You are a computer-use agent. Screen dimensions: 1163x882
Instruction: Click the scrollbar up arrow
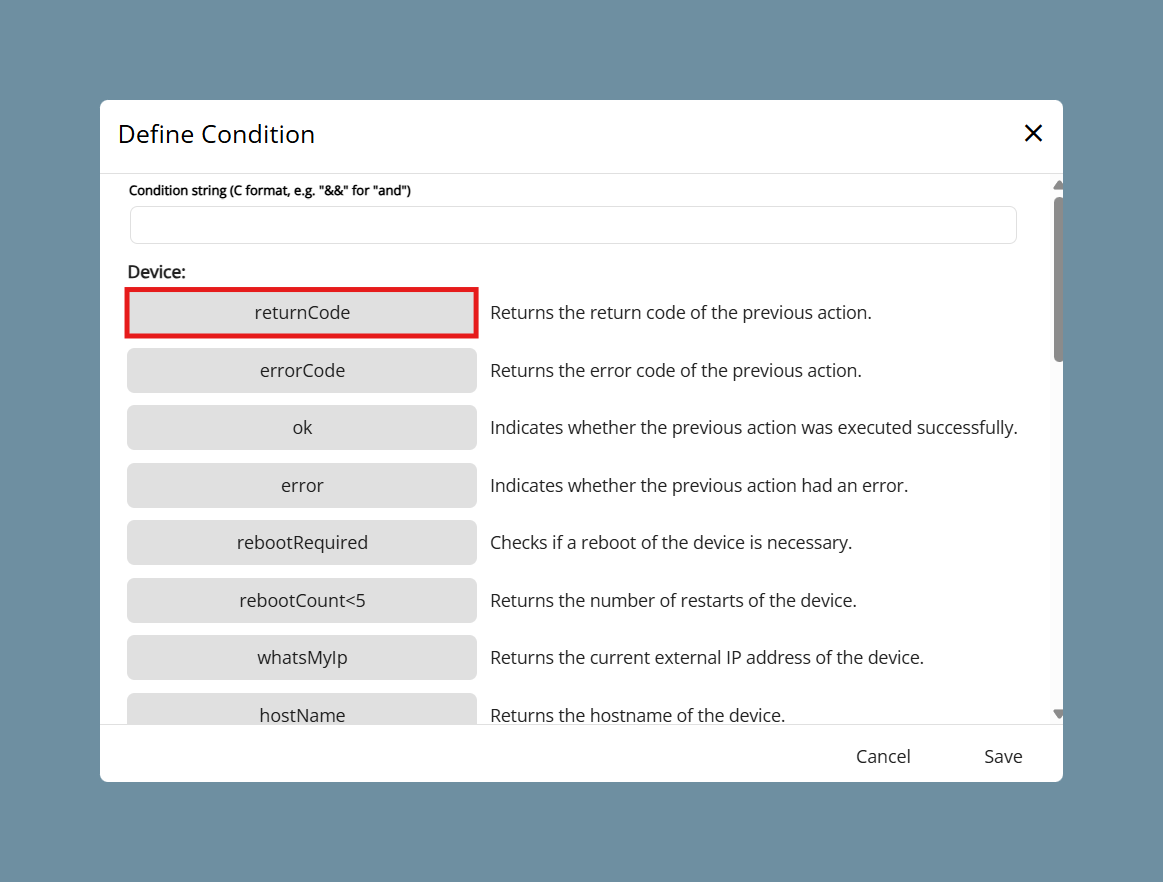click(x=1058, y=185)
